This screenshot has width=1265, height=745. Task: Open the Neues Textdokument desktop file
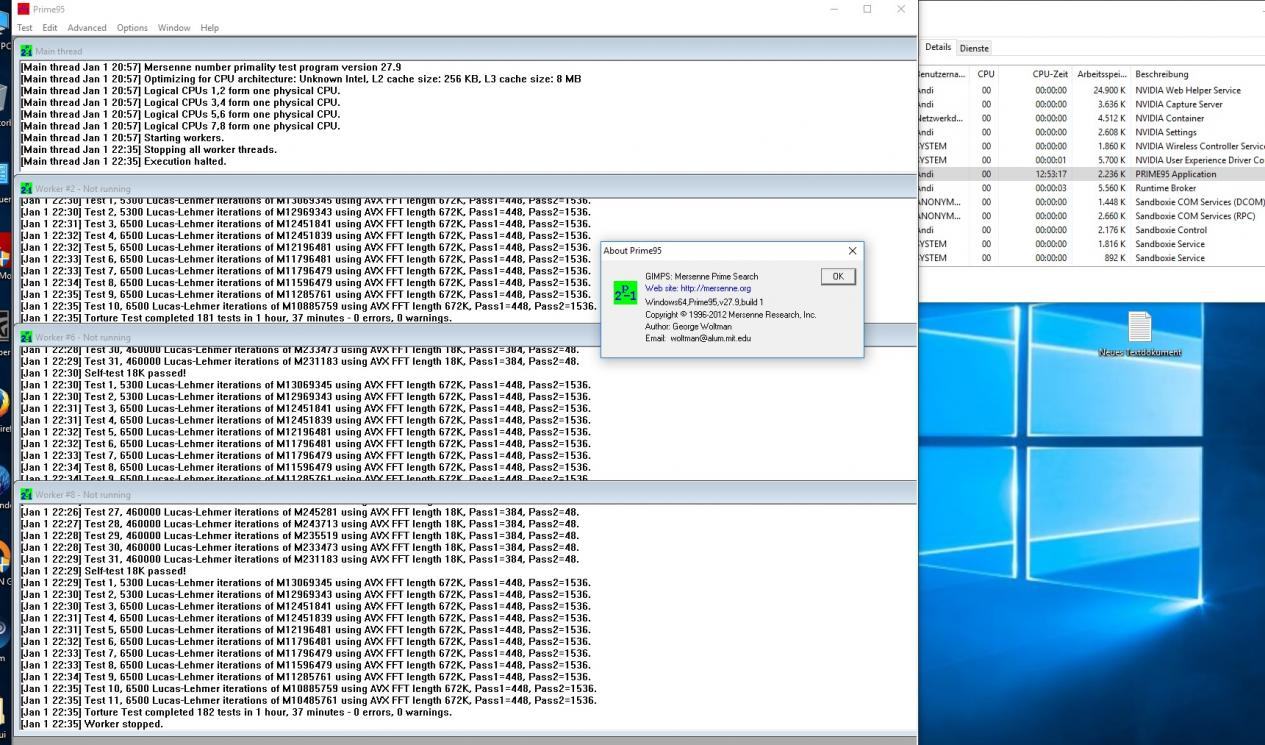pos(1140,335)
